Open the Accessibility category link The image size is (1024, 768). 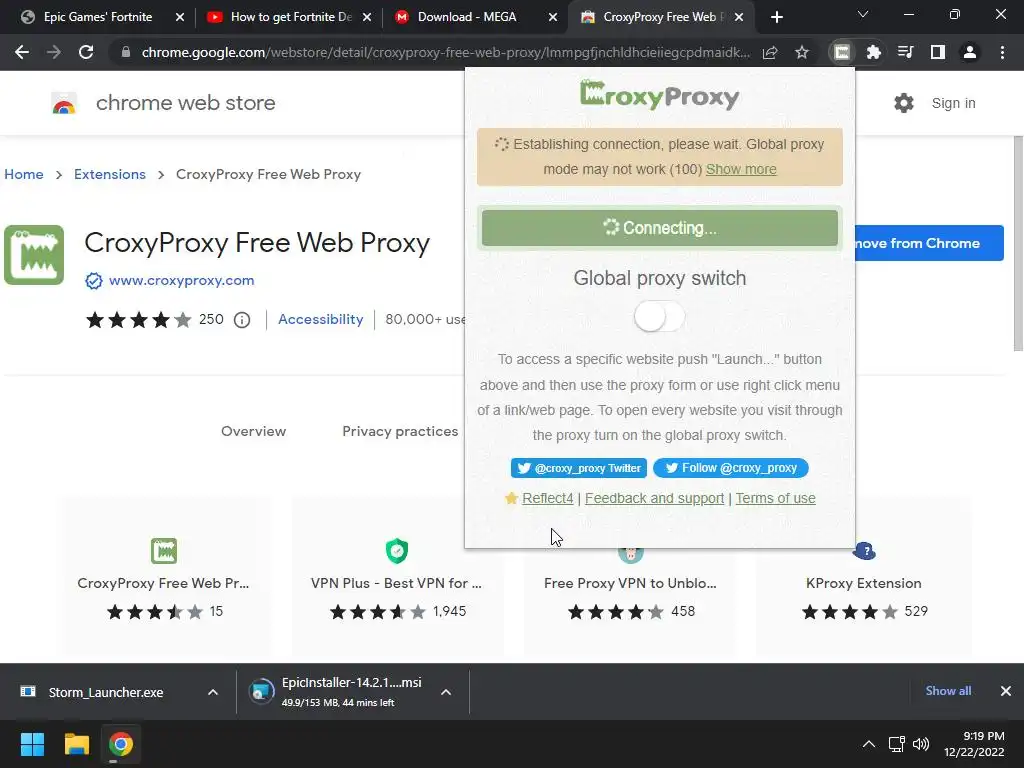click(321, 319)
